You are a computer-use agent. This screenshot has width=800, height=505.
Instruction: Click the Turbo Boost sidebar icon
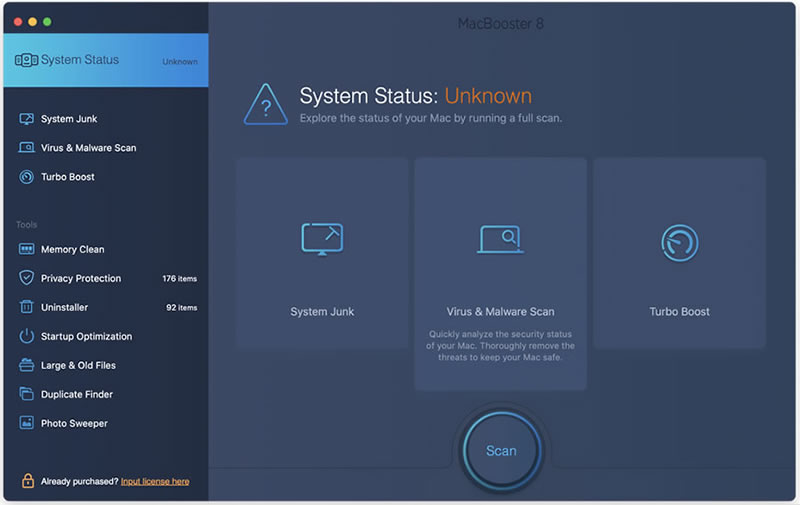pos(27,177)
